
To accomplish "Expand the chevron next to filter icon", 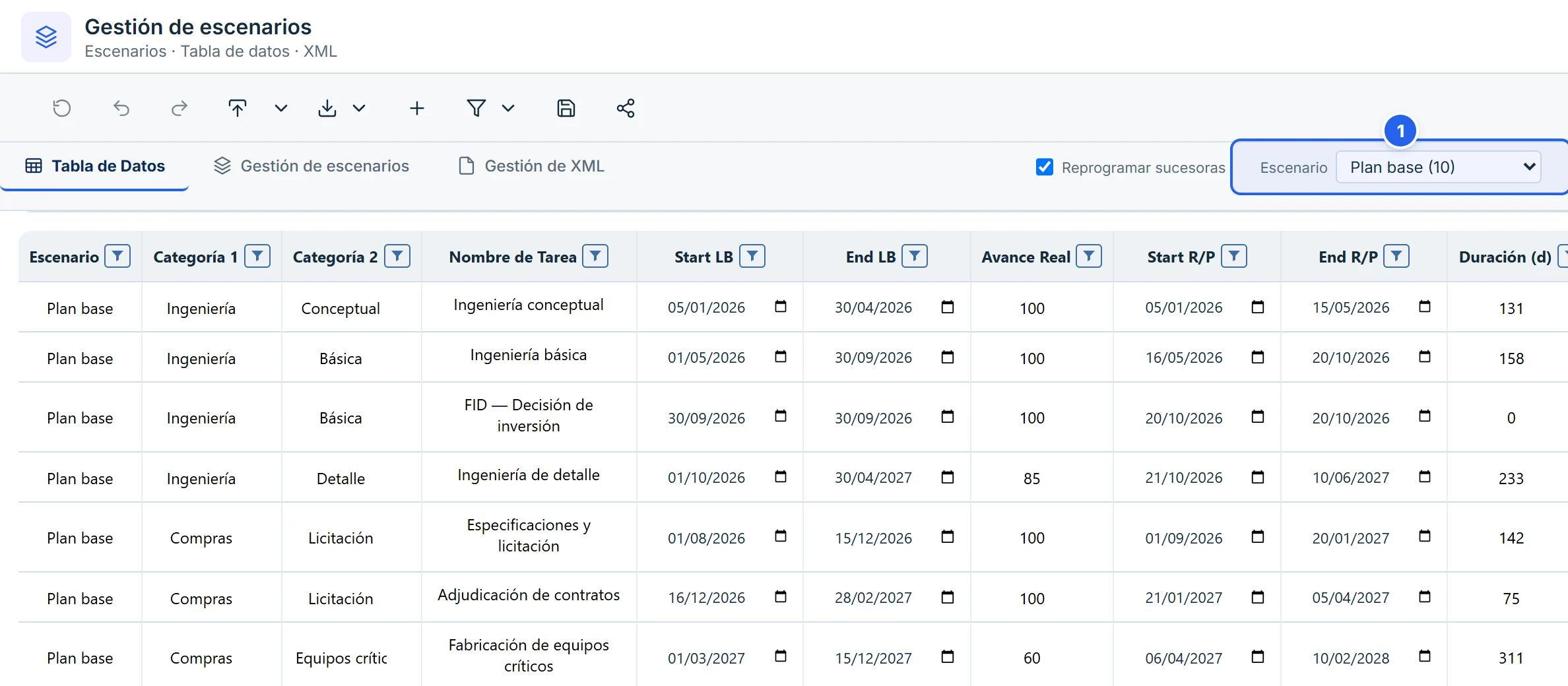I will pyautogui.click(x=508, y=108).
